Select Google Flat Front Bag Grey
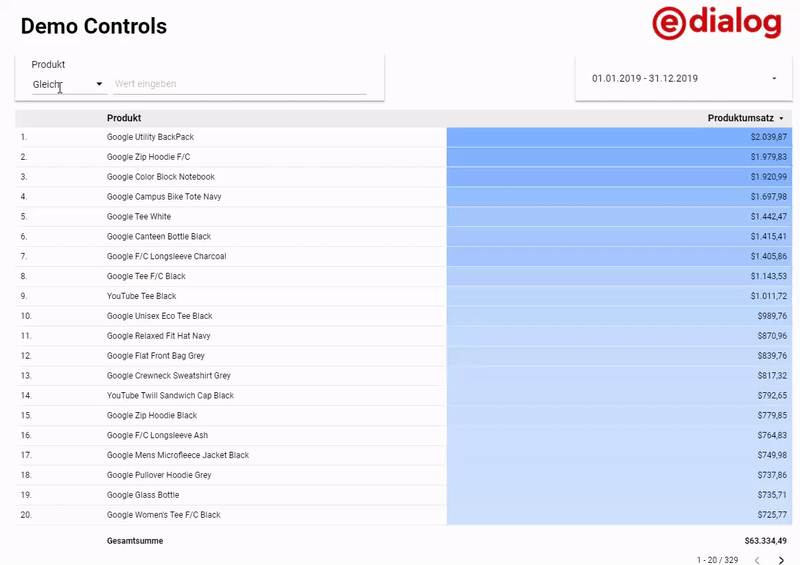 click(x=156, y=356)
